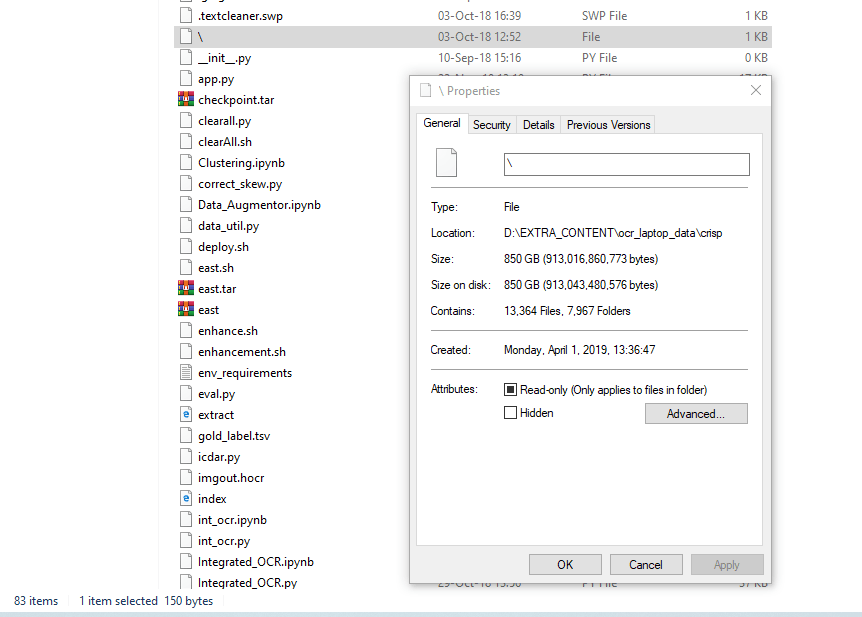Toggle the Read-only attribute checkbox
The height and width of the screenshot is (617, 862).
pyautogui.click(x=510, y=390)
